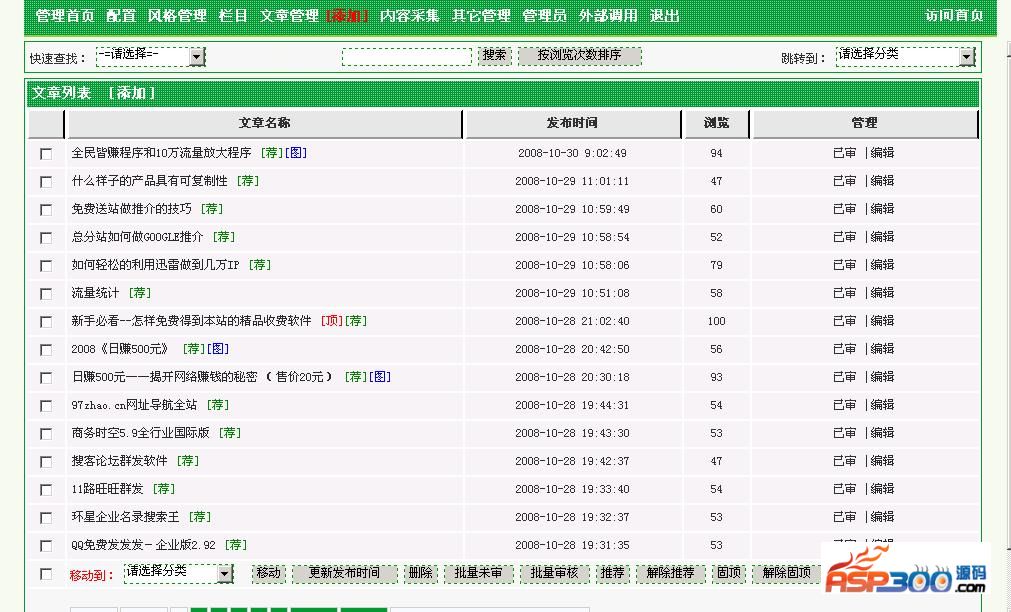Select the 97zhao.cn网址导航全站 row checkbox

coord(46,406)
